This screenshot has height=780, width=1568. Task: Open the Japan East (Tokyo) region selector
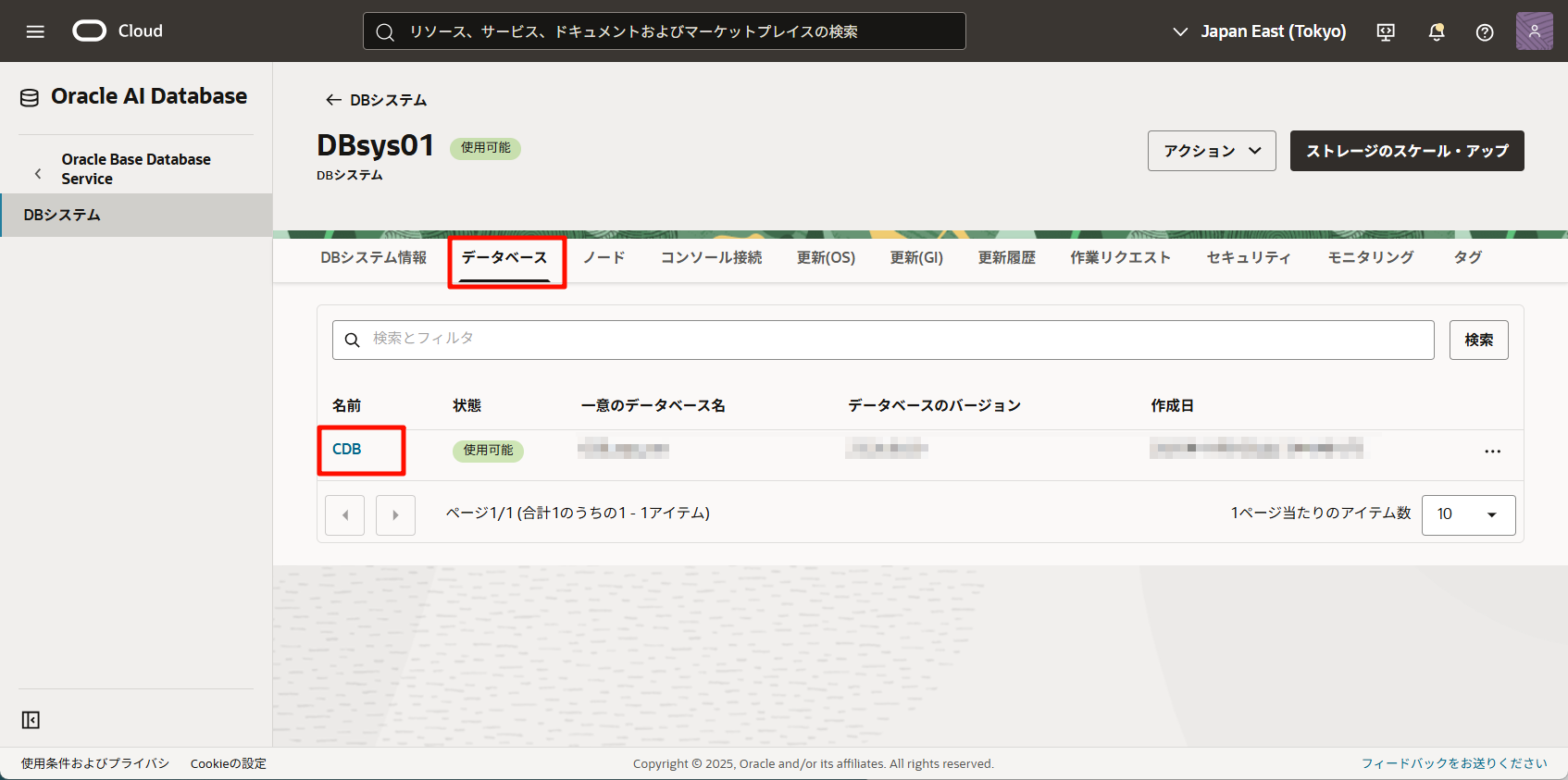tap(1259, 31)
